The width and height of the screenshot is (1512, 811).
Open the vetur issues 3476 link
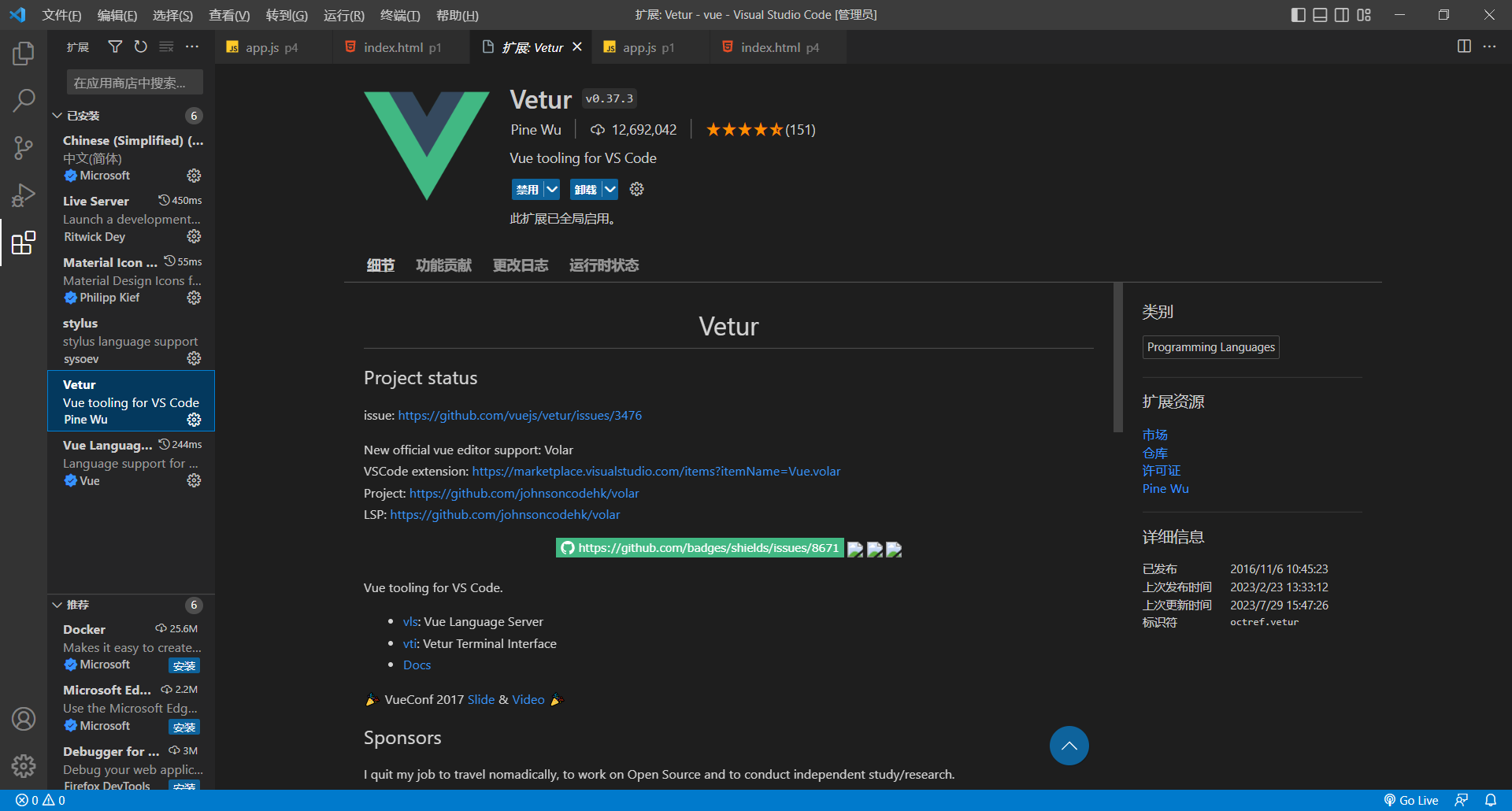[520, 415]
